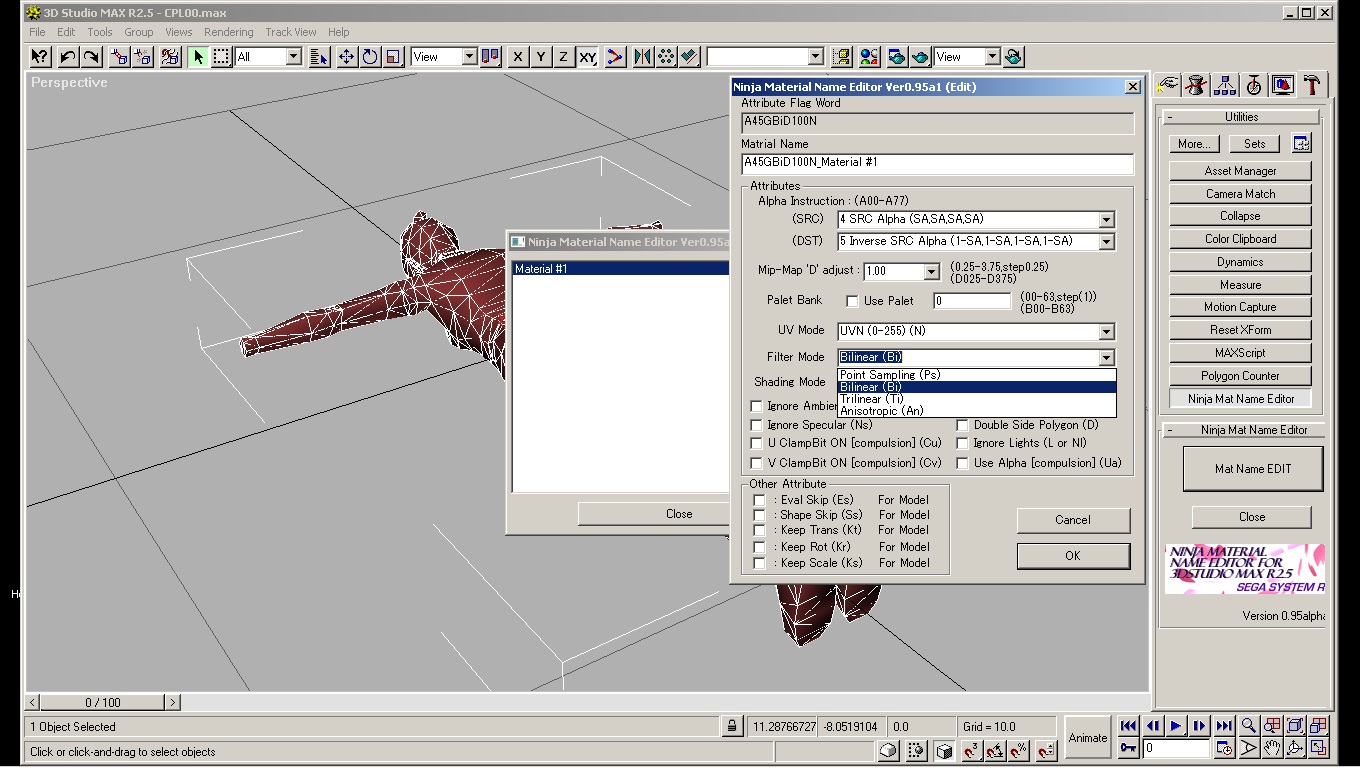The image size is (1360, 768).
Task: Enable Double Side Polygon (D) checkbox
Action: [963, 425]
